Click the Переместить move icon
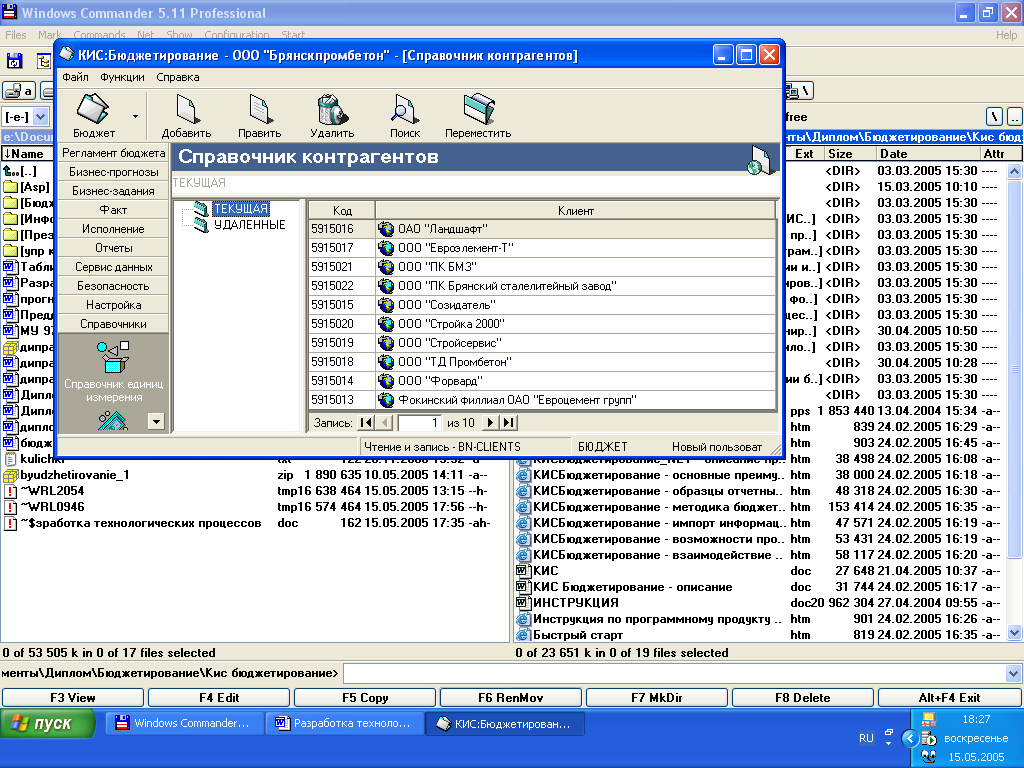Viewport: 1024px width, 768px height. point(478,109)
